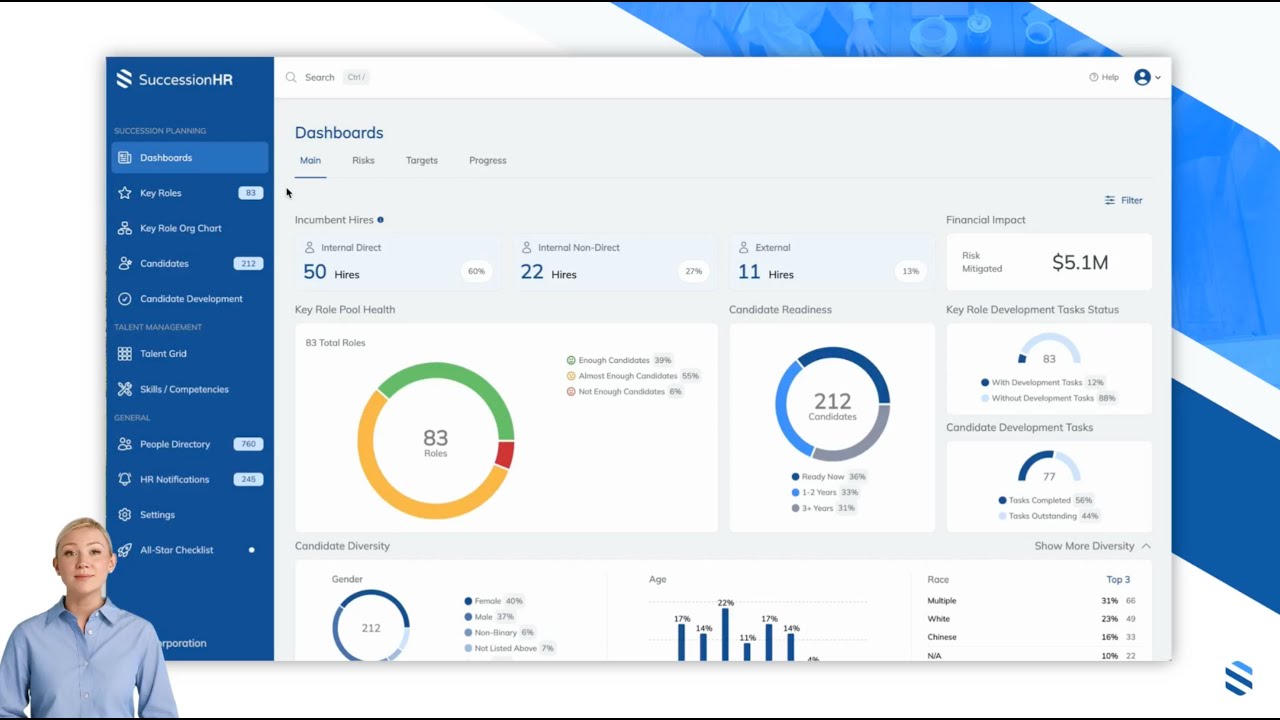Click the SuccessionHR logo icon
The height and width of the screenshot is (720, 1280).
click(124, 79)
